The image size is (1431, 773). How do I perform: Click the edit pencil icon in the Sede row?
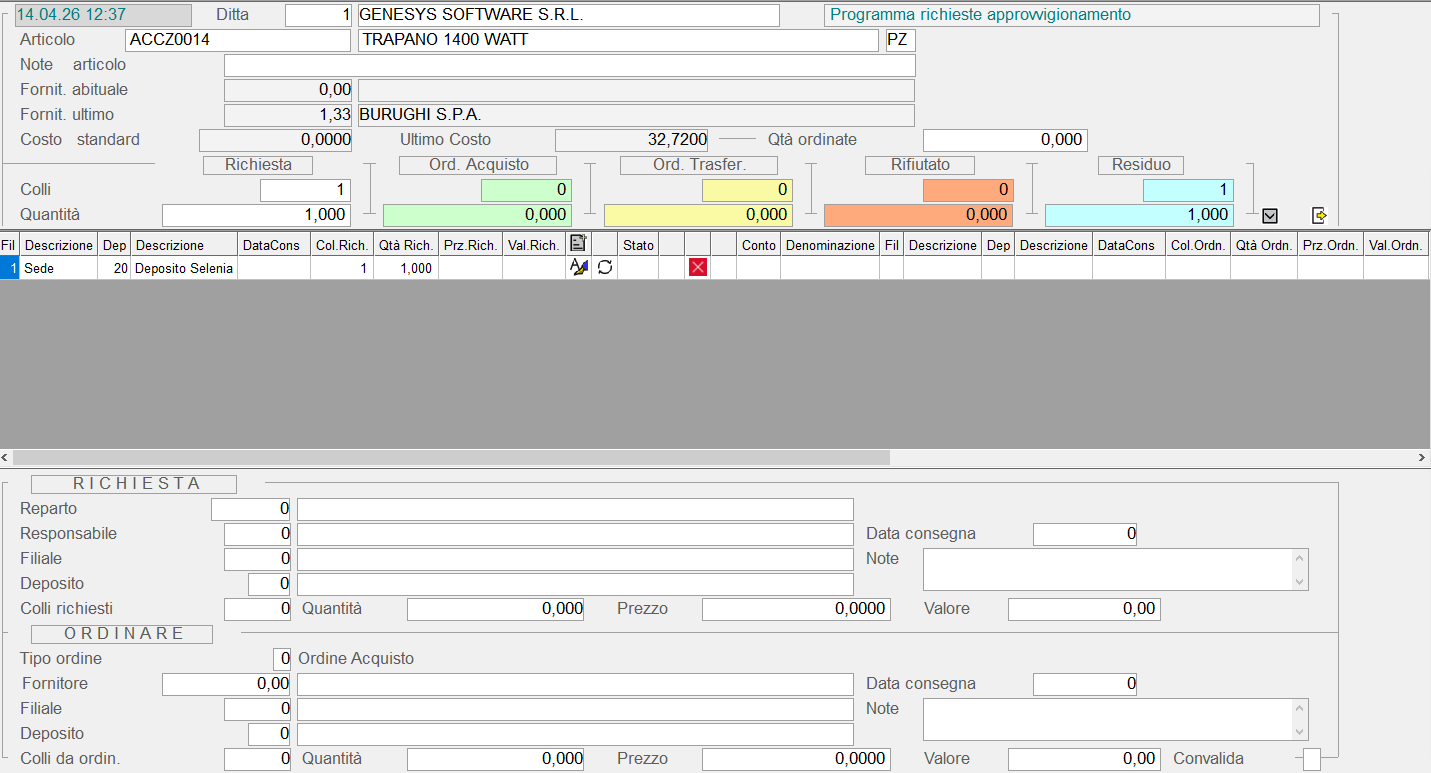pyautogui.click(x=578, y=268)
